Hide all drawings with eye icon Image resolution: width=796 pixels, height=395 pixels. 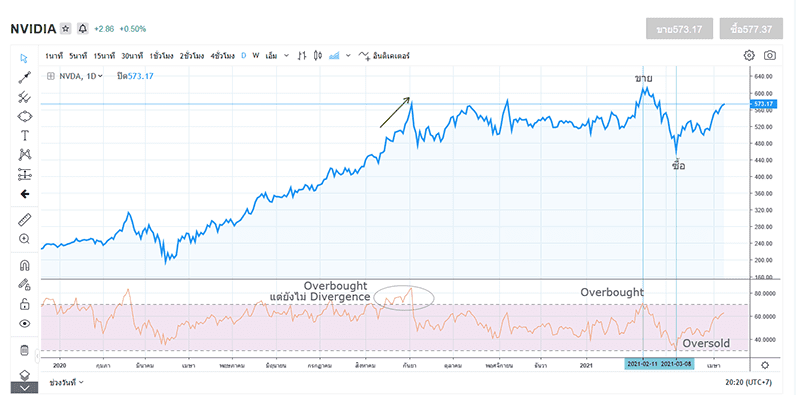(x=24, y=323)
